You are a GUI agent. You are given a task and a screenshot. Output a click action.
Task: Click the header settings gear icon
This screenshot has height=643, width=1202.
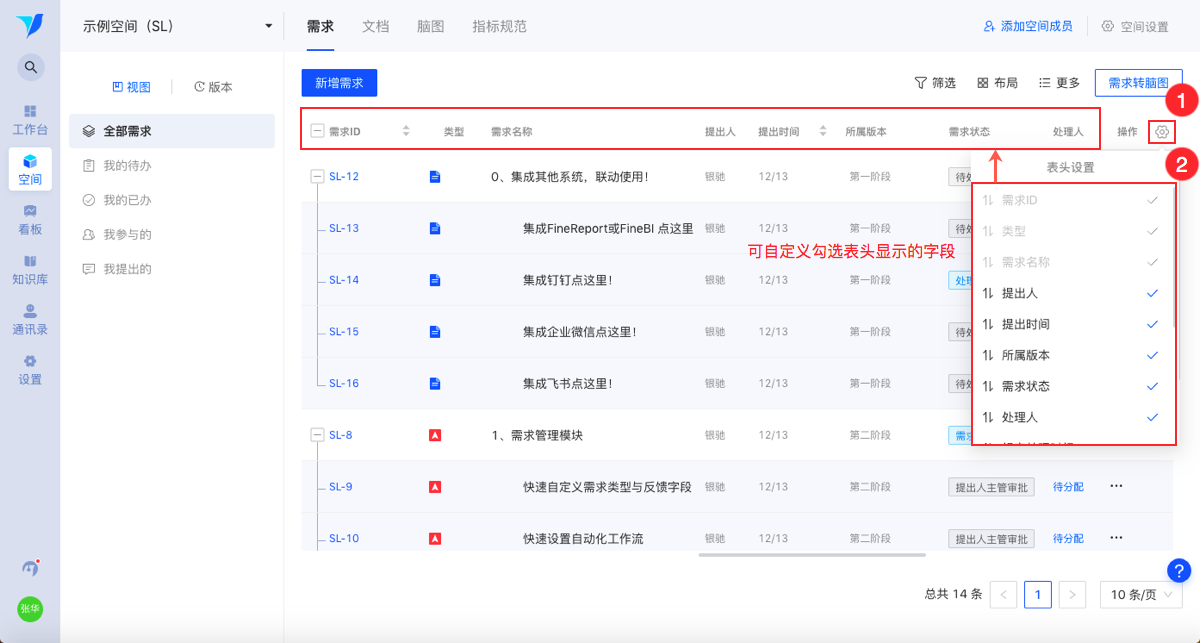click(x=1162, y=132)
